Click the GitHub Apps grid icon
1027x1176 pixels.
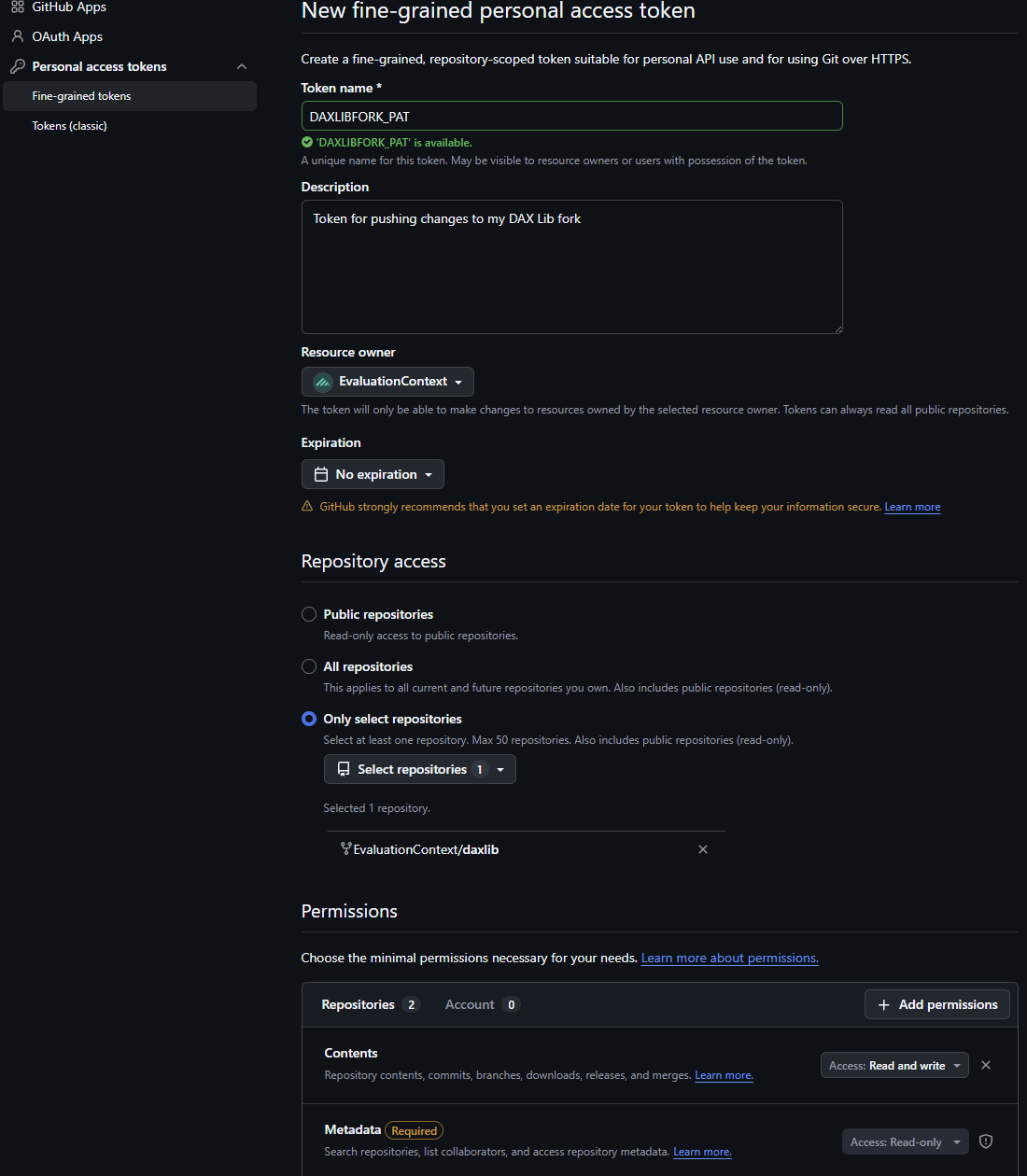point(17,7)
